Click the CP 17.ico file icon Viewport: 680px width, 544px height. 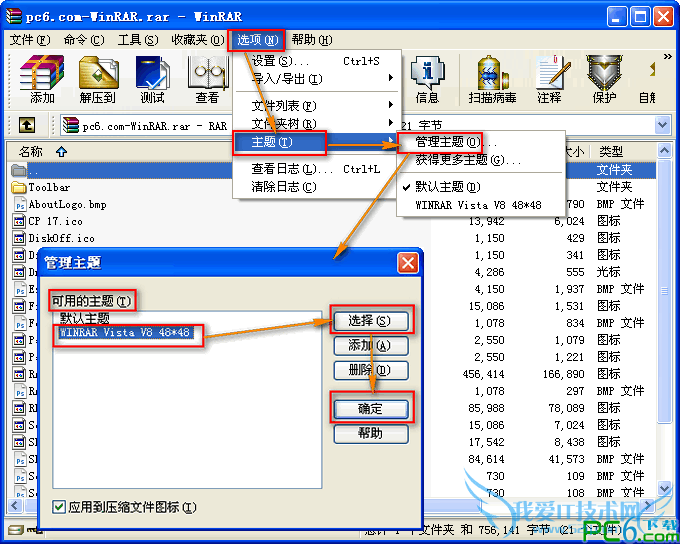point(19,221)
